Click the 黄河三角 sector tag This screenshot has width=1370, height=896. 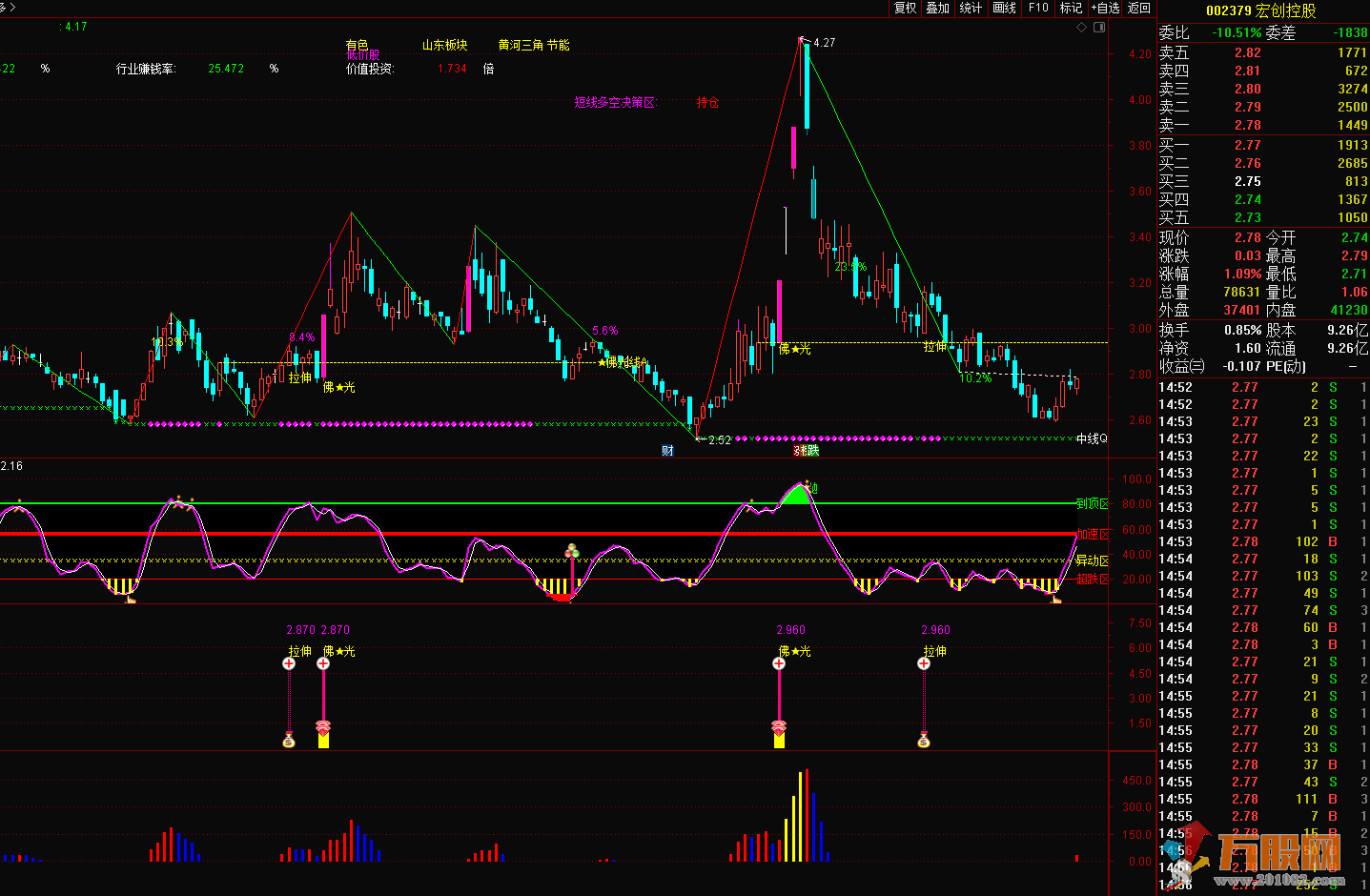pyautogui.click(x=521, y=45)
